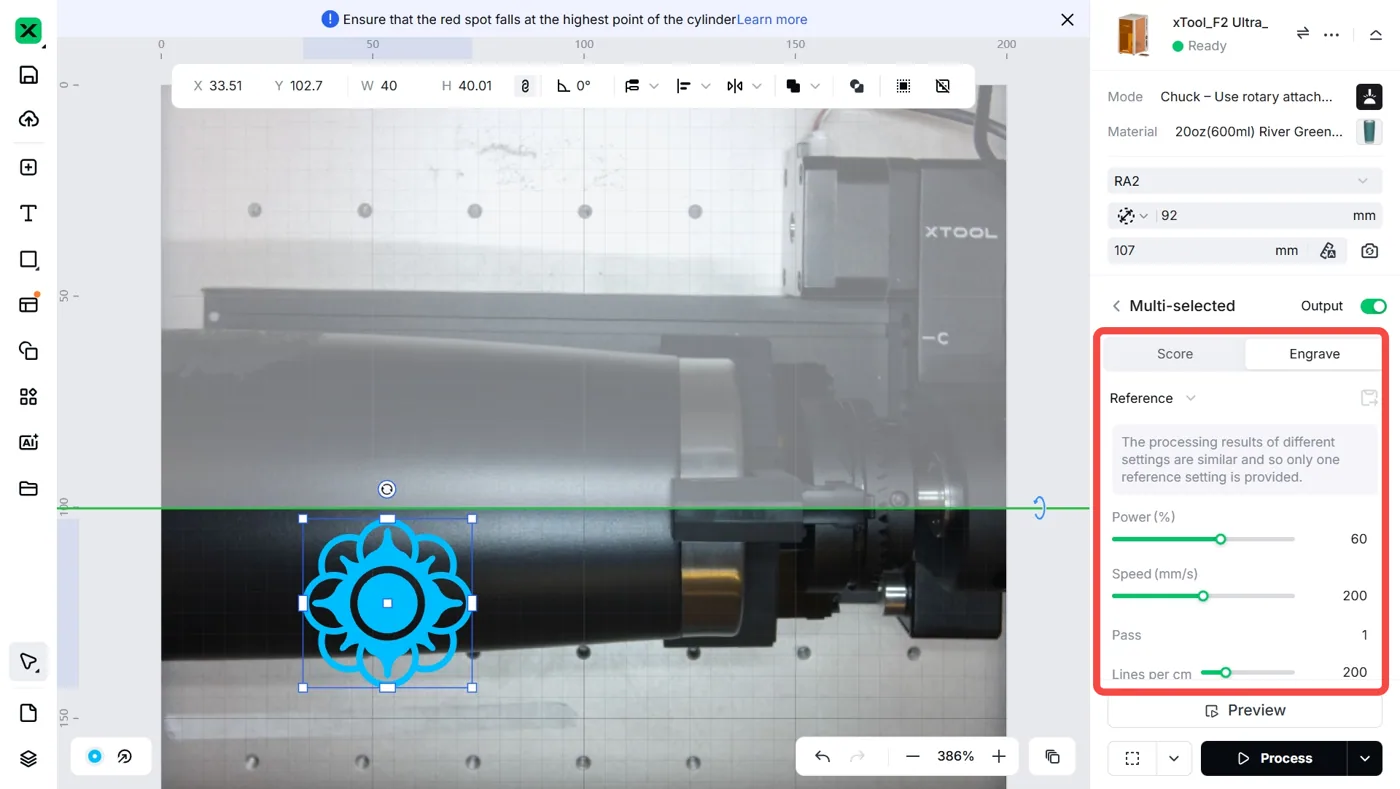Switch to the Score tab

(x=1175, y=354)
